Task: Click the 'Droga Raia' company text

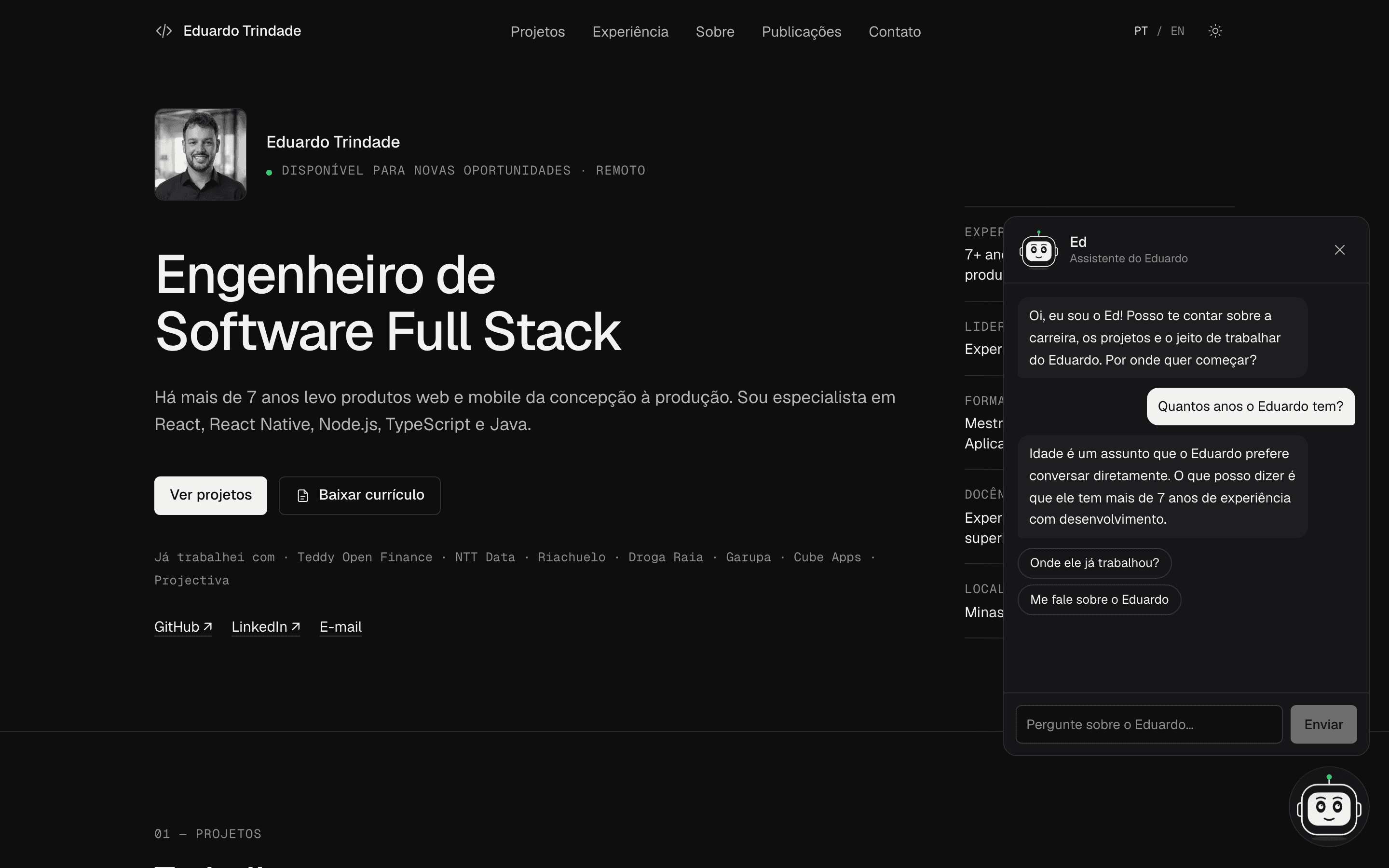Action: coord(666,557)
